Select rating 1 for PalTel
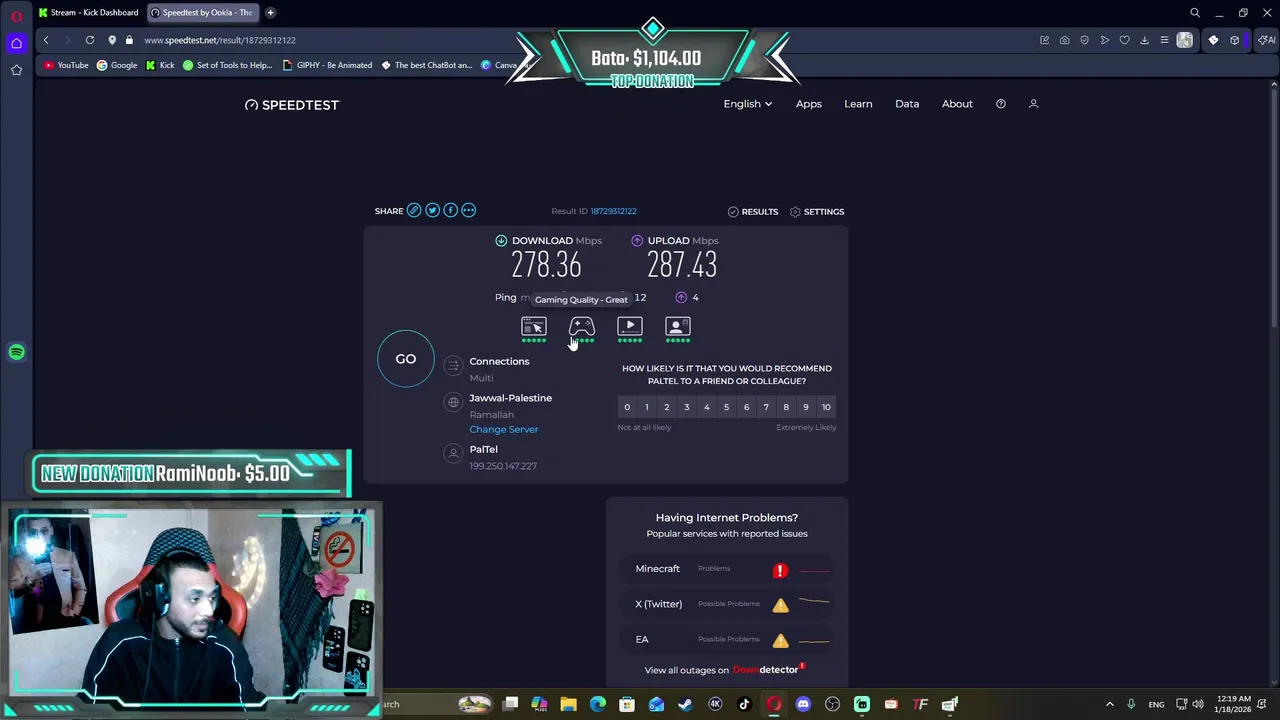This screenshot has height=720, width=1280. (647, 407)
